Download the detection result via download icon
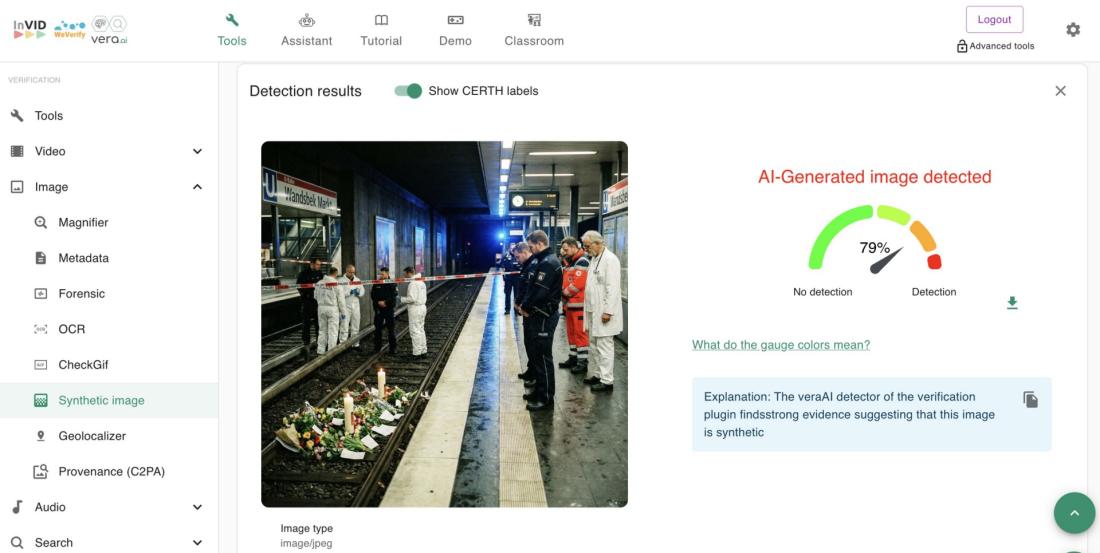 click(x=1012, y=303)
